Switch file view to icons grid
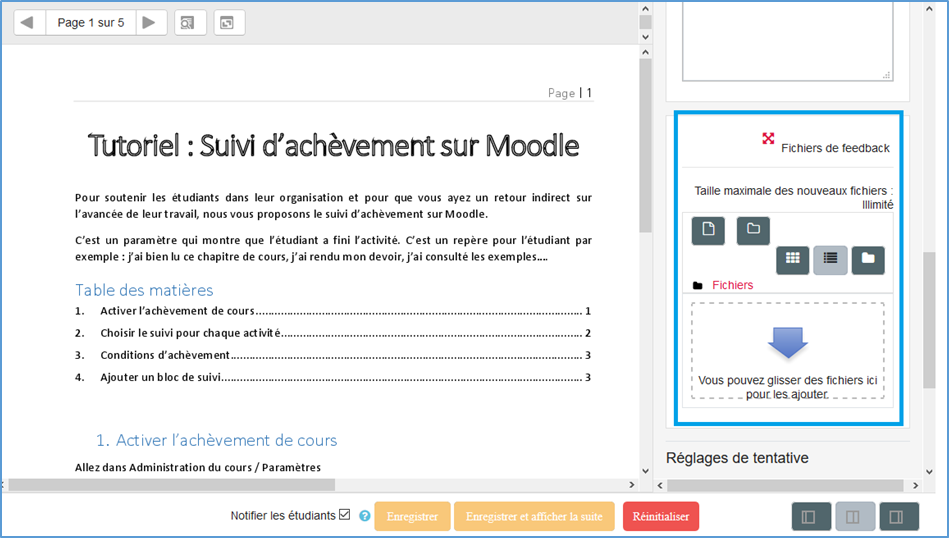 point(792,260)
